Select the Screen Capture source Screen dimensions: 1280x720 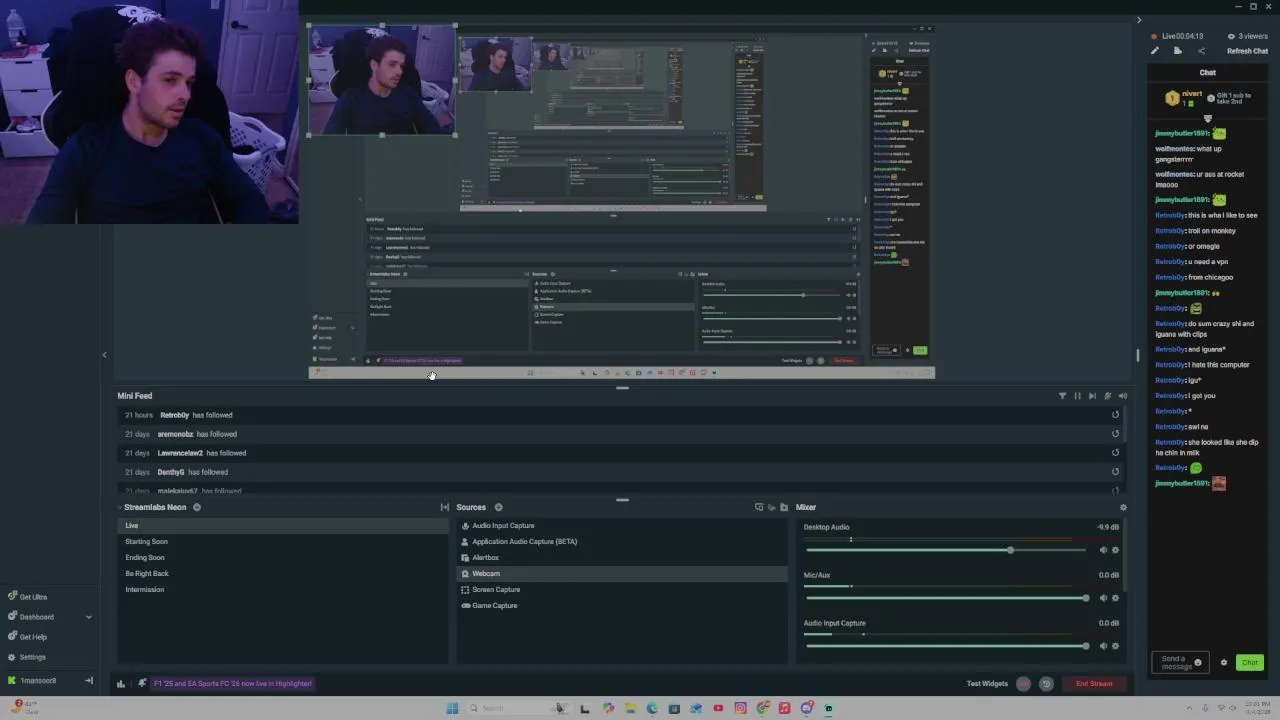pyautogui.click(x=622, y=590)
